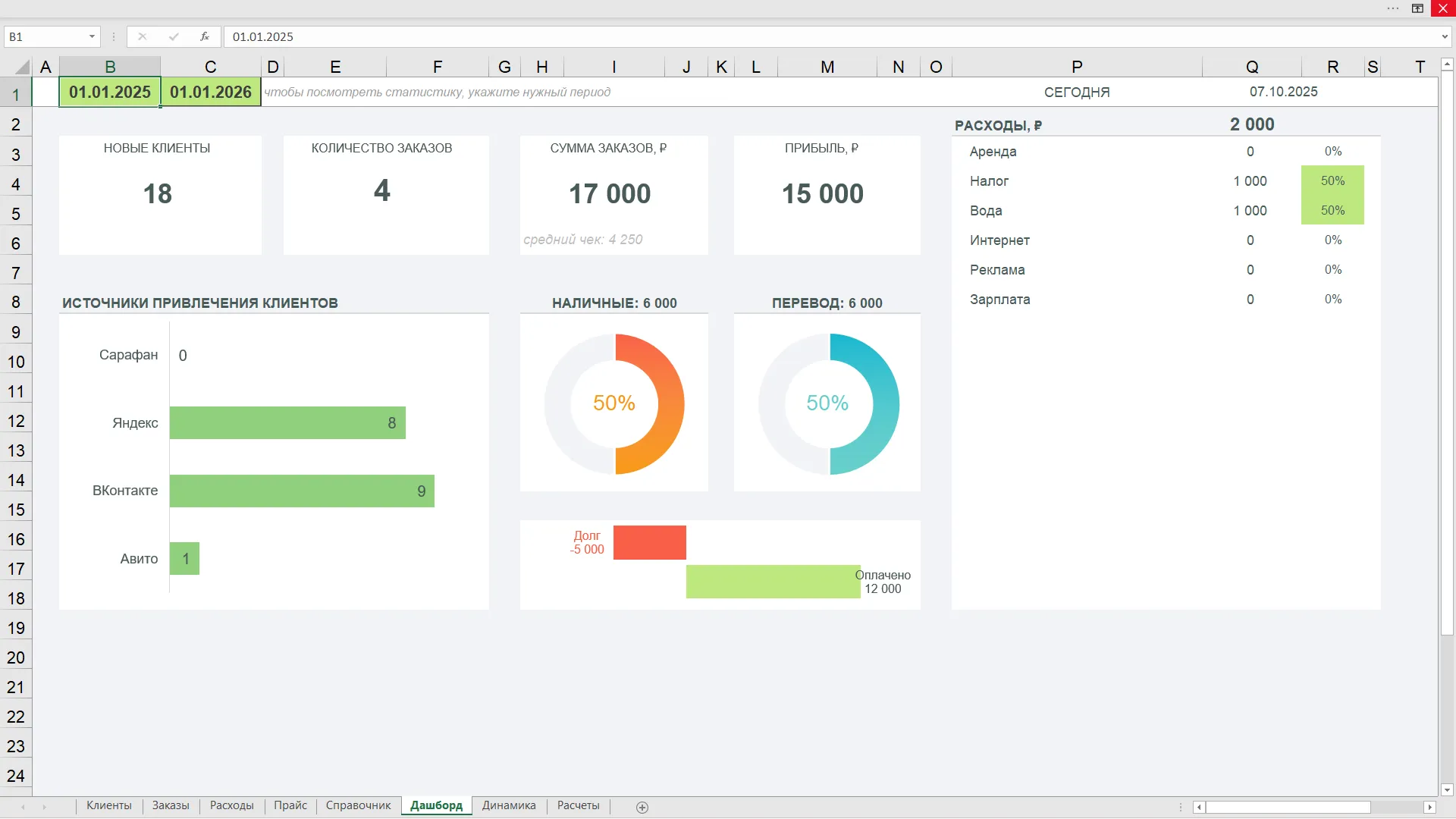This screenshot has height=819, width=1456.
Task: Click the highlighted 50% cell for Налог
Action: pos(1332,180)
